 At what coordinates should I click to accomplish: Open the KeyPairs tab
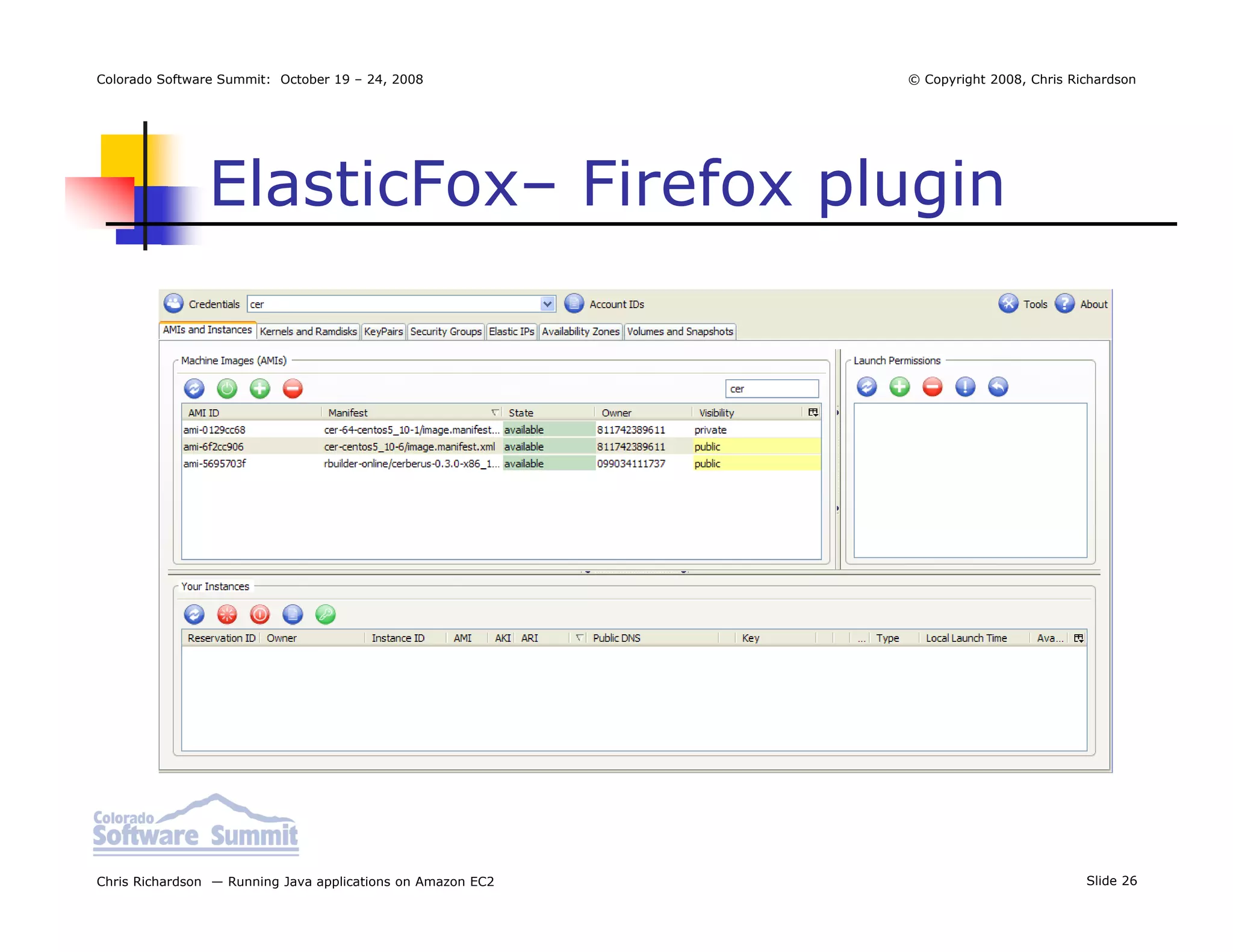coord(384,332)
